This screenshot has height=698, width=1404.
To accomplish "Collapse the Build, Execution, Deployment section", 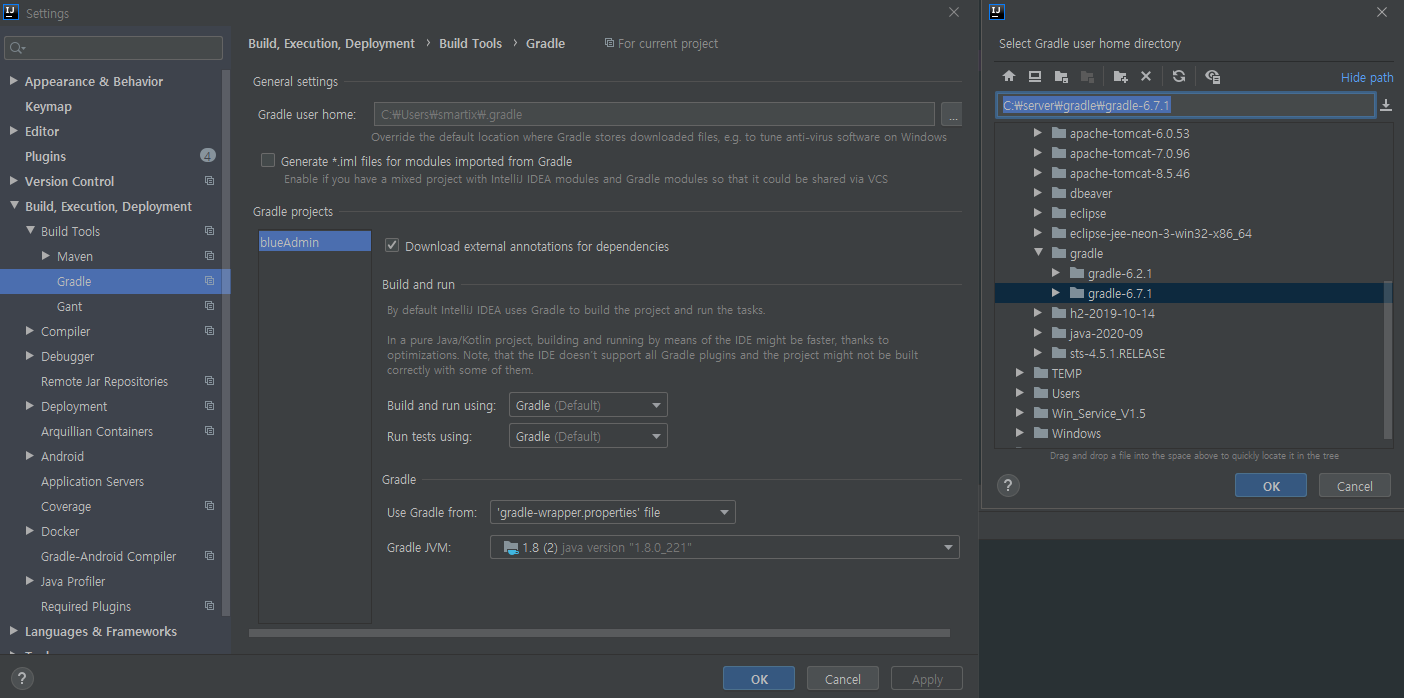I will tap(13, 206).
